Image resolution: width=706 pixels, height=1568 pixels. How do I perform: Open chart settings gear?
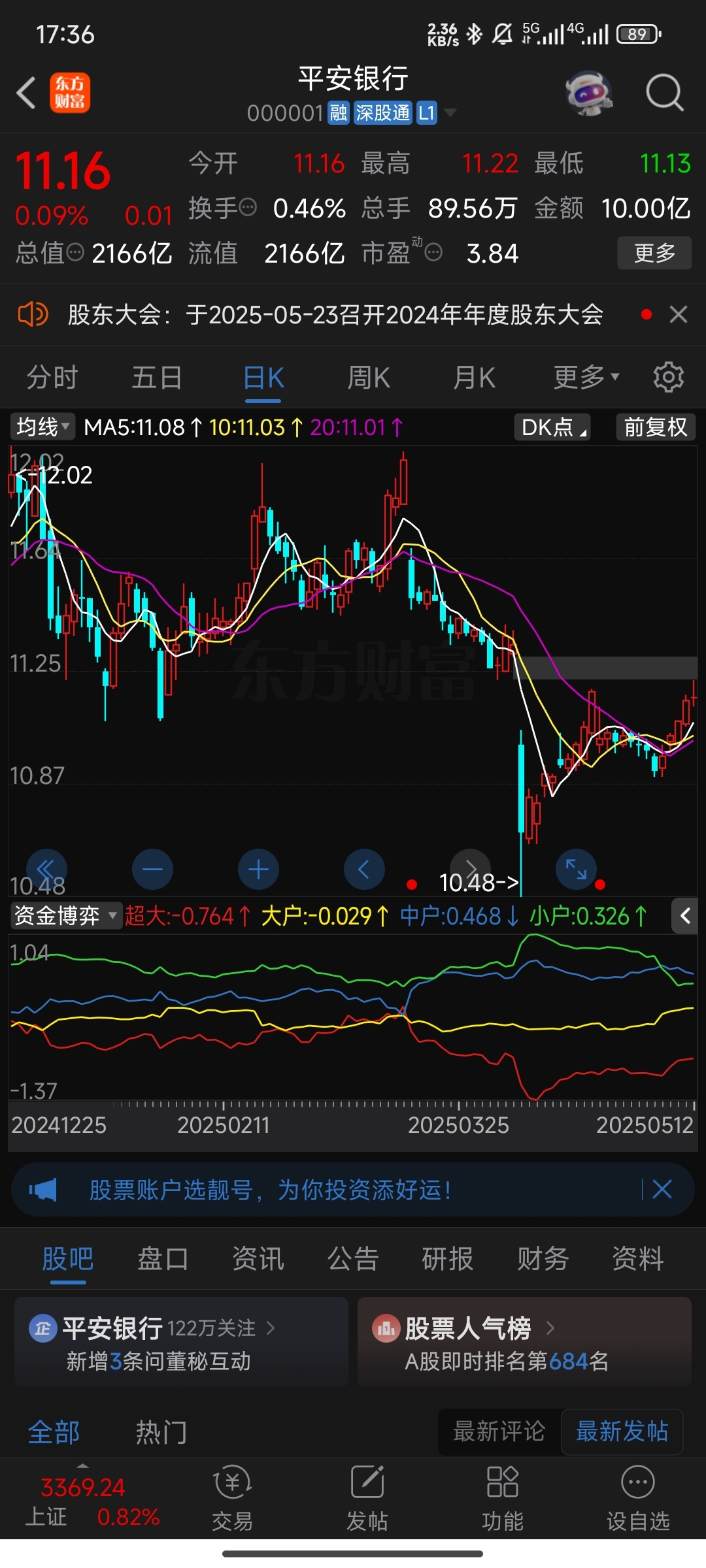(669, 377)
